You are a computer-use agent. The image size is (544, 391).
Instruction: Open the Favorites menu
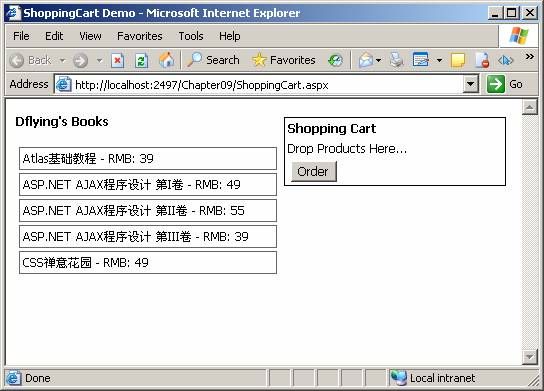(140, 36)
